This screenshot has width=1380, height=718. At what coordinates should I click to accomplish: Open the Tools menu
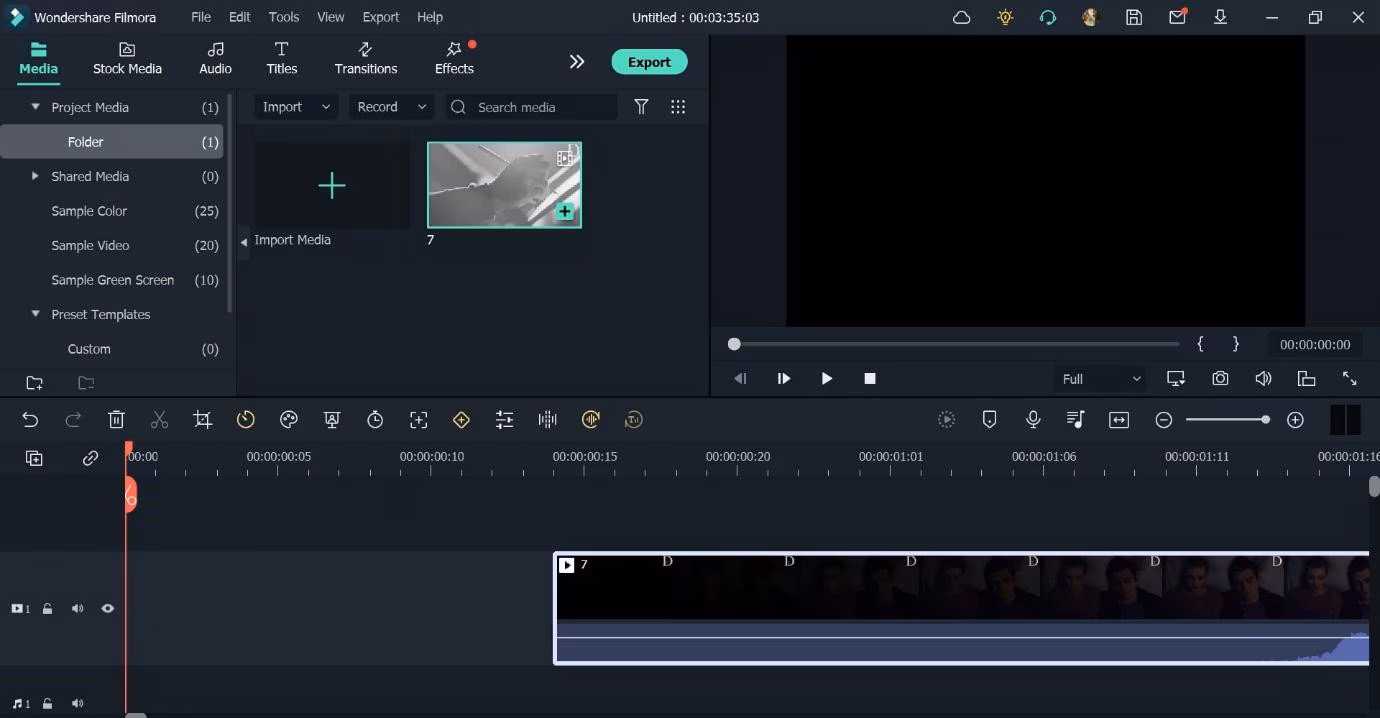pyautogui.click(x=284, y=17)
